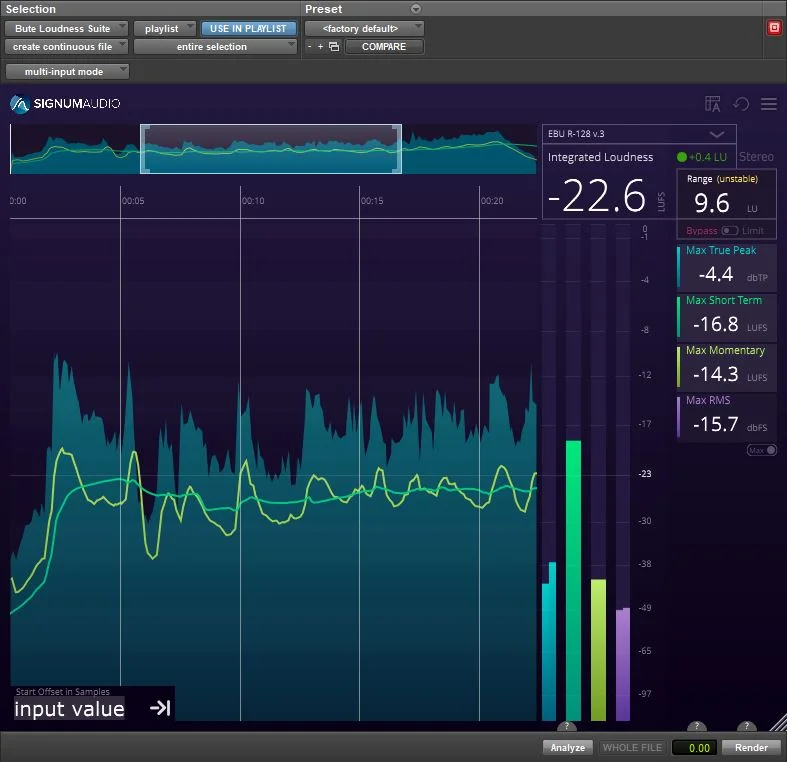Click the reset measurement circular arrow icon
Viewport: 787px width, 762px height.
pyautogui.click(x=741, y=104)
